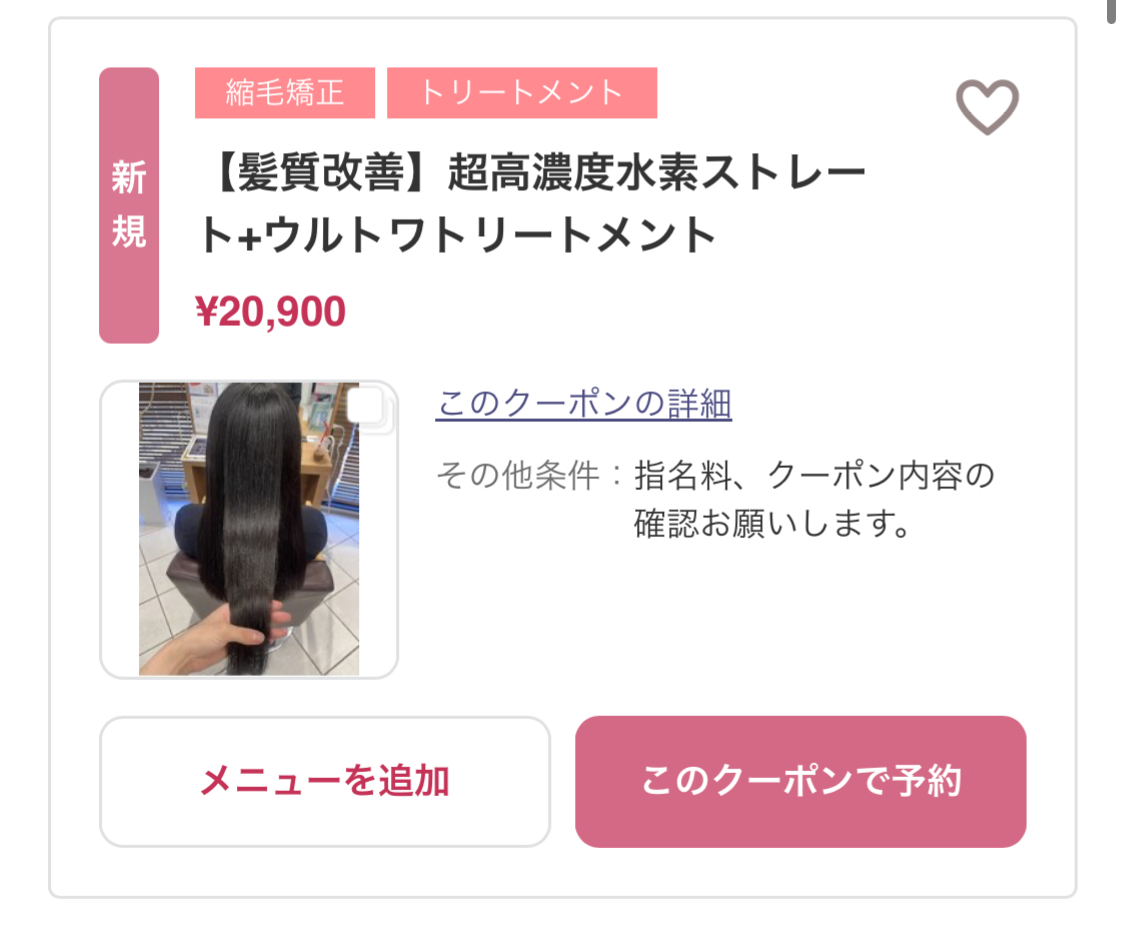
Task: Click the ¥20,900 price
Action: (270, 312)
